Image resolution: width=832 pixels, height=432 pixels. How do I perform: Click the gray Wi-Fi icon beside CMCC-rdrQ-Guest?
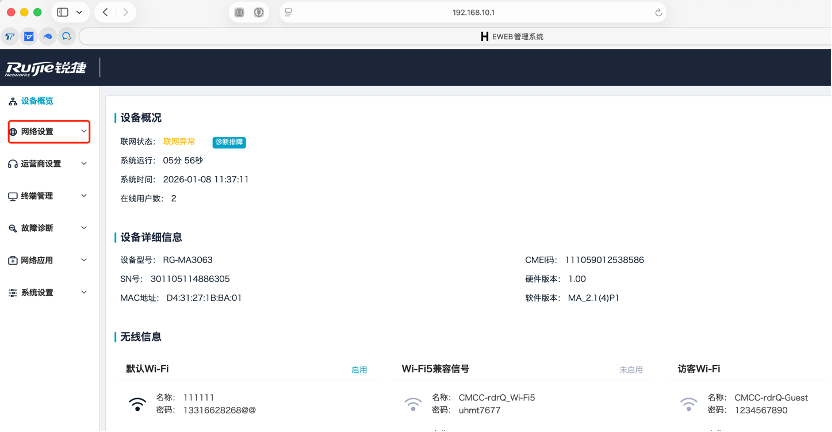(689, 404)
